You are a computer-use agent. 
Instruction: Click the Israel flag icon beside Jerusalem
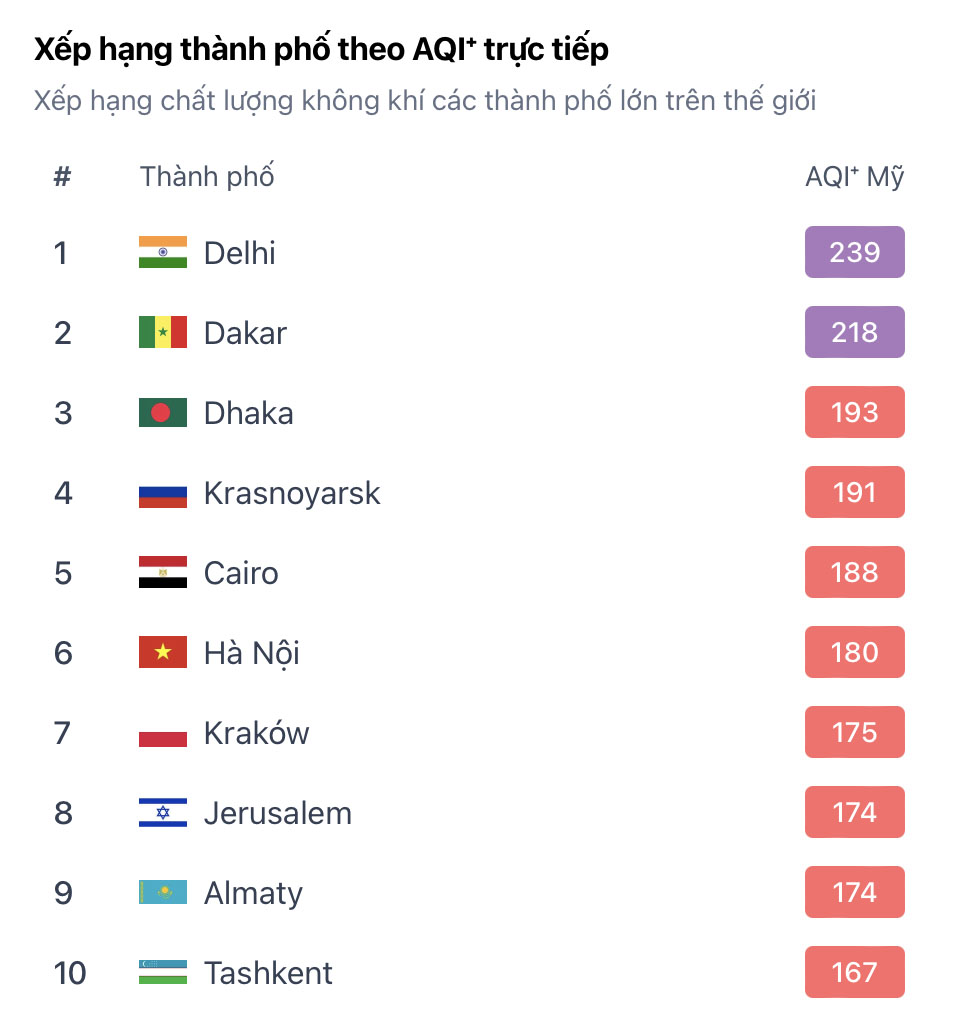[163, 812]
